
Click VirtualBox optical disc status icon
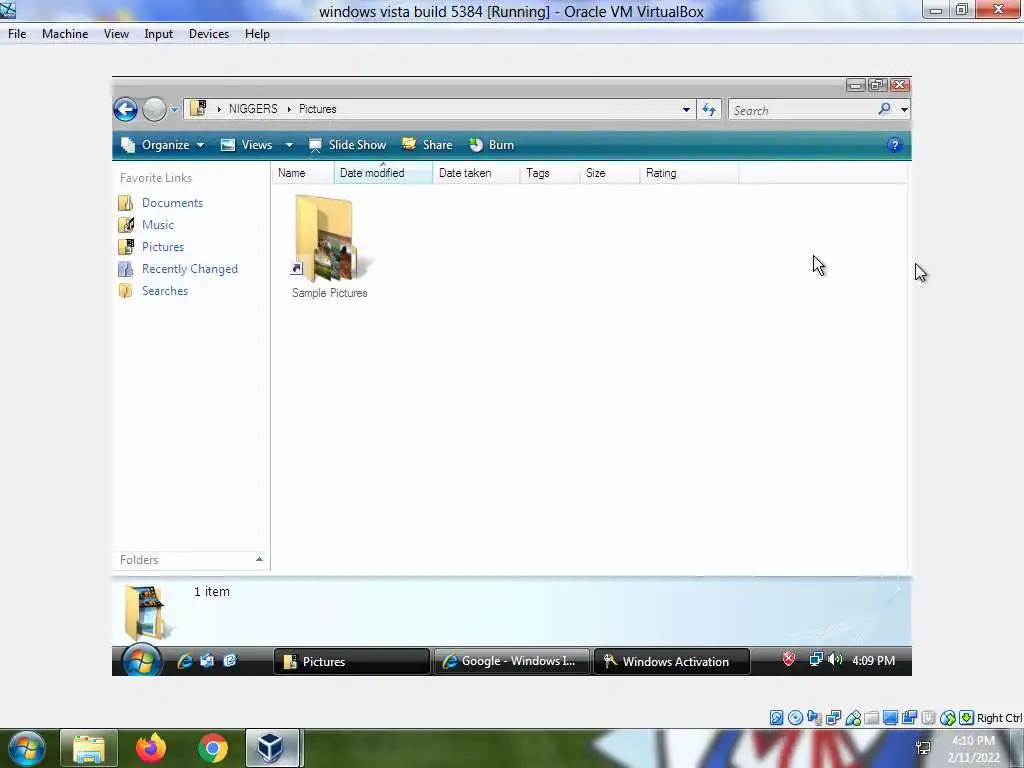795,718
